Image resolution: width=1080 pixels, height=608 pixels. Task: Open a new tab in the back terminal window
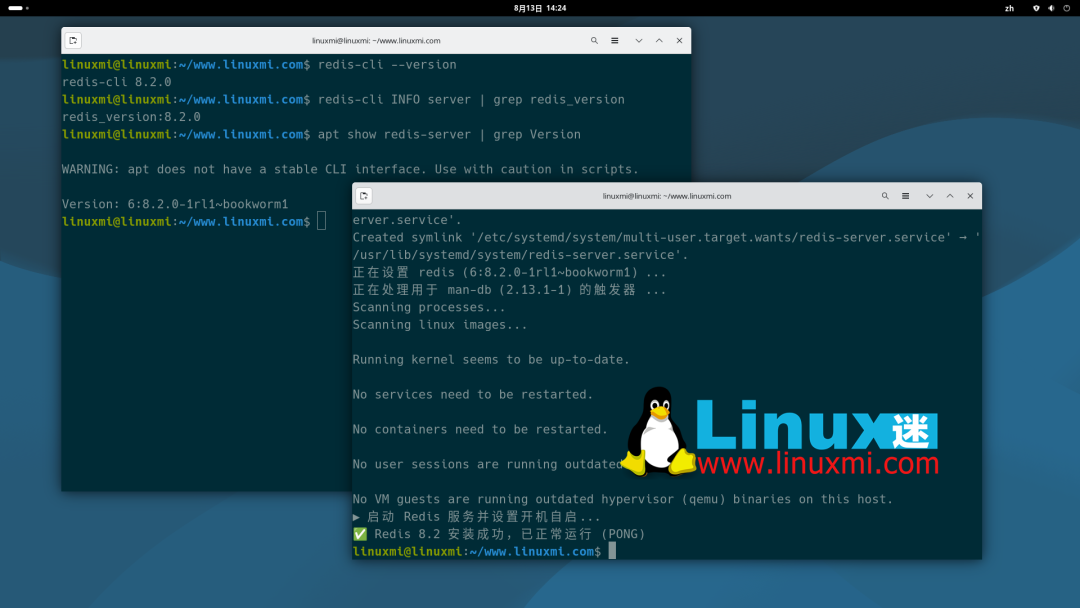click(x=73, y=41)
